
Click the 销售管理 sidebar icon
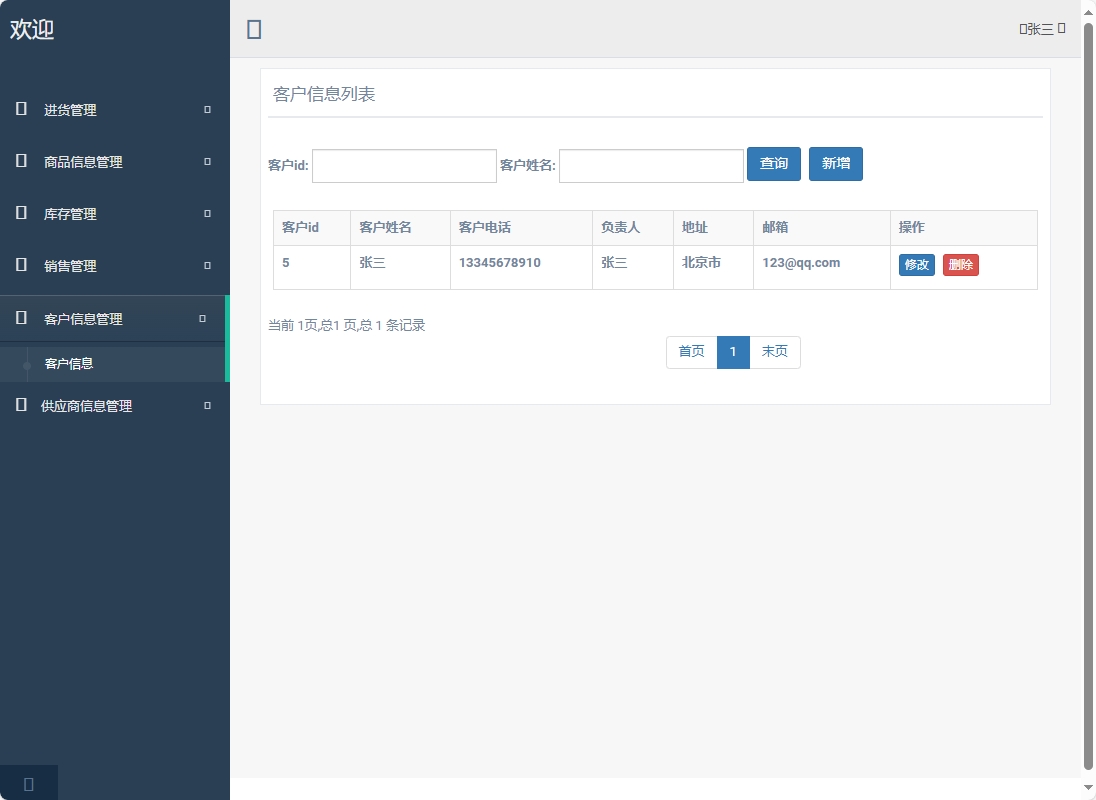20,266
